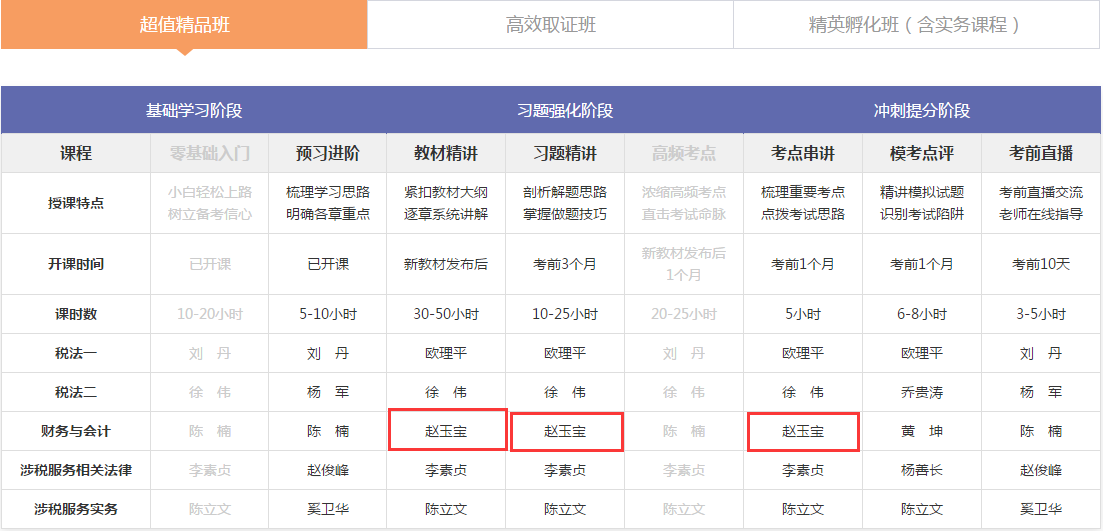Click the grayed-out 零基础入门 column header
Screen dimensions: 1103x531
[x=209, y=153]
